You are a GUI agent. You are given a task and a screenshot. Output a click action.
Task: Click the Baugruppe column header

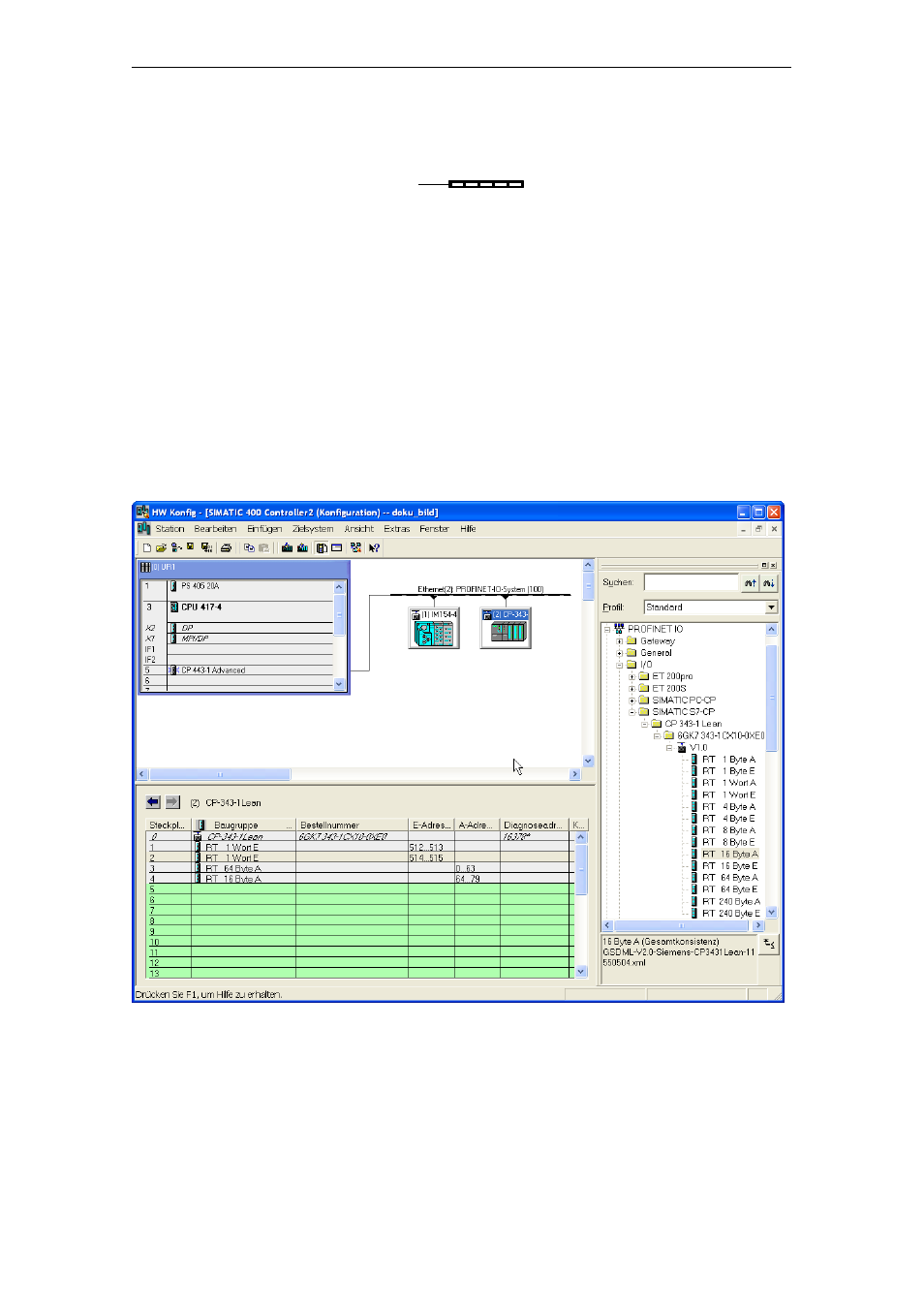click(243, 825)
